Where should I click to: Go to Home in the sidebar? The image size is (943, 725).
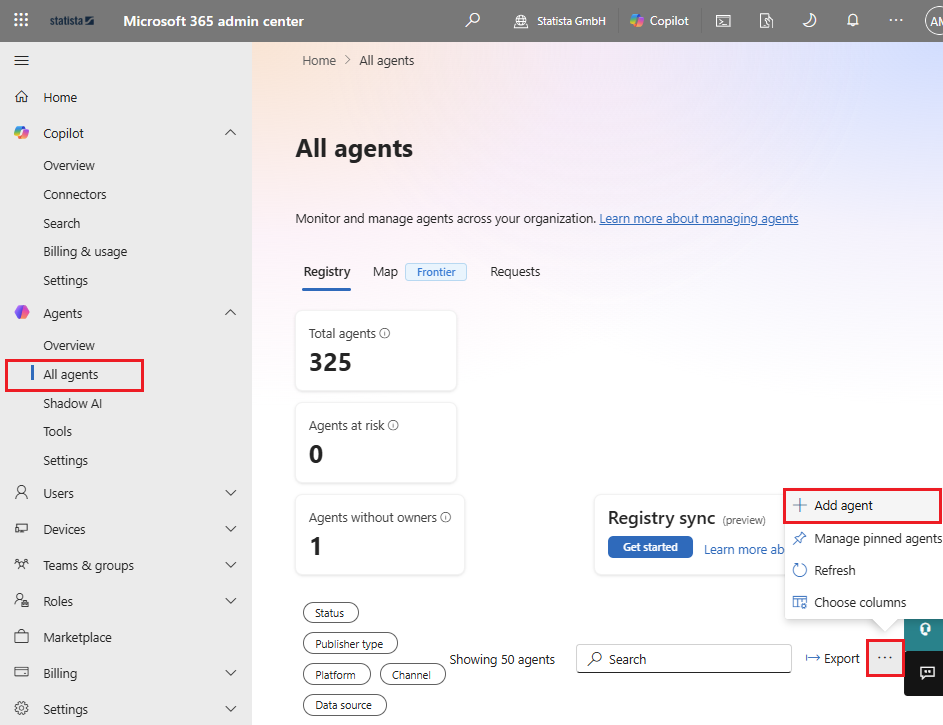point(60,97)
